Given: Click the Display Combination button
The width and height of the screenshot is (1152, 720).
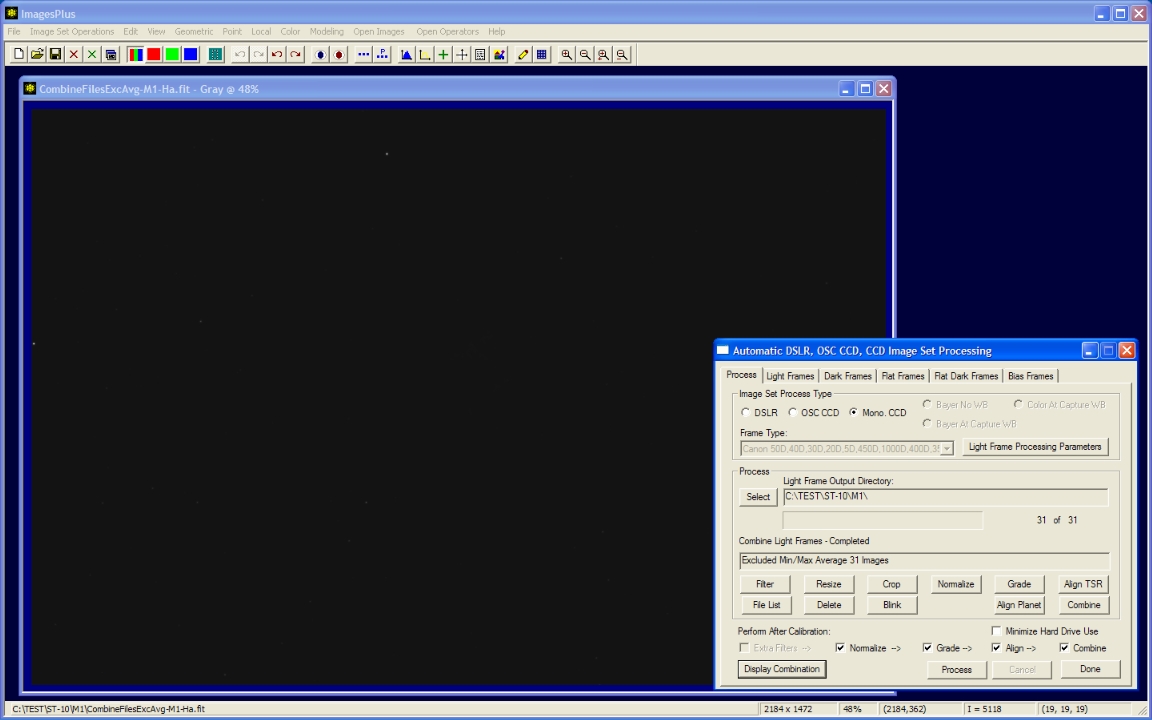Looking at the screenshot, I should (x=782, y=669).
